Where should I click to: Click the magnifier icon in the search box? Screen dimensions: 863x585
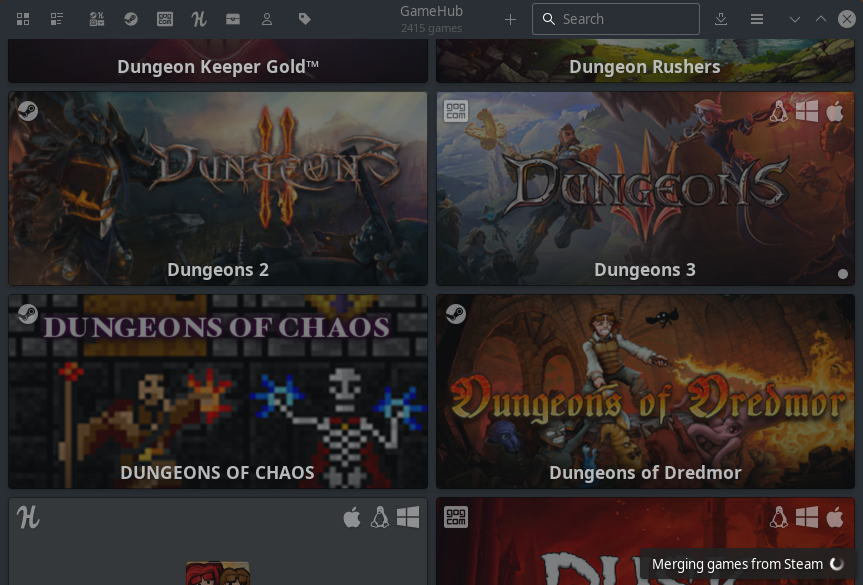click(x=548, y=19)
